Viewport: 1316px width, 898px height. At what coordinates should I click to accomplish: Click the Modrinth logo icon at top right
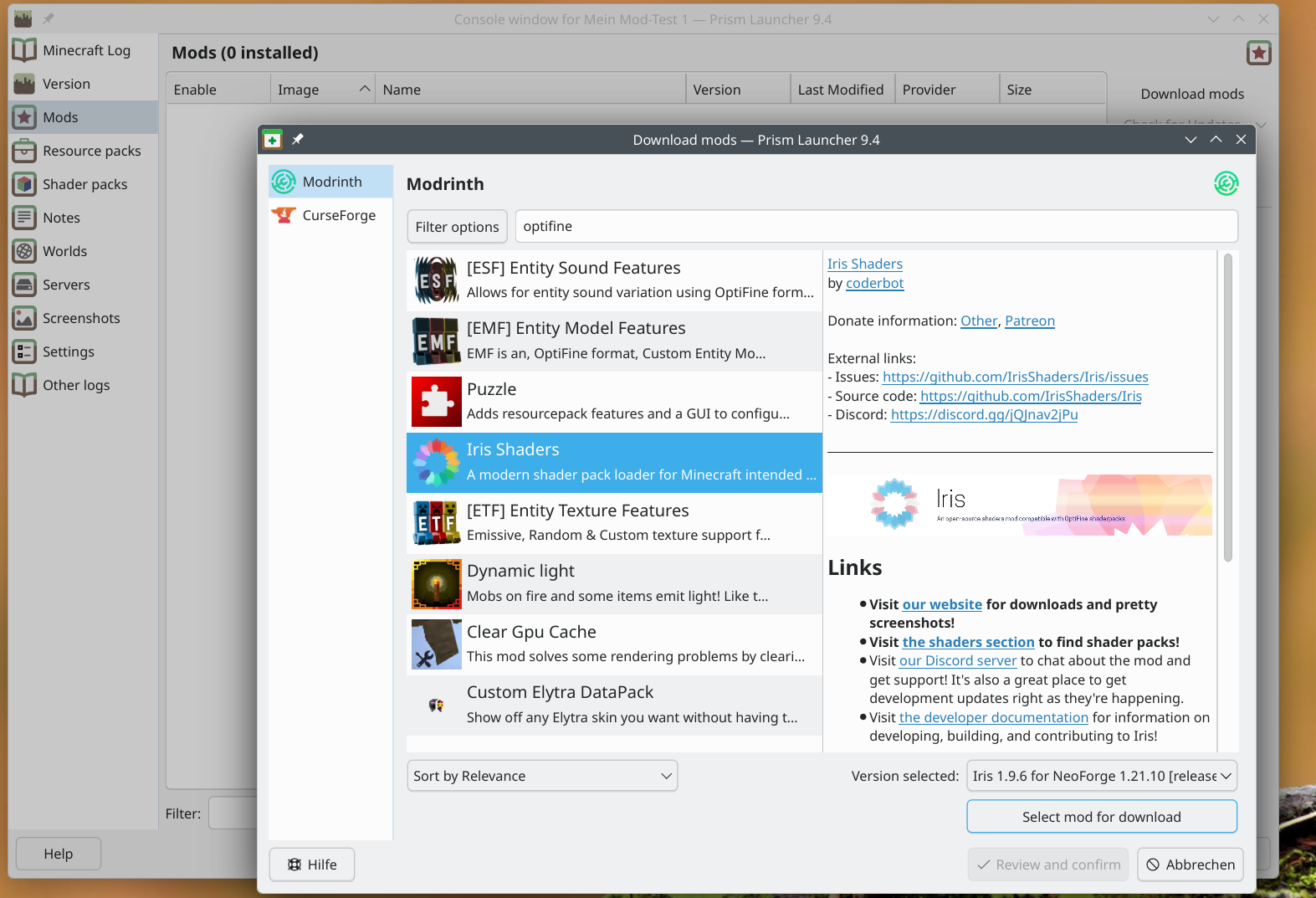point(1226,183)
